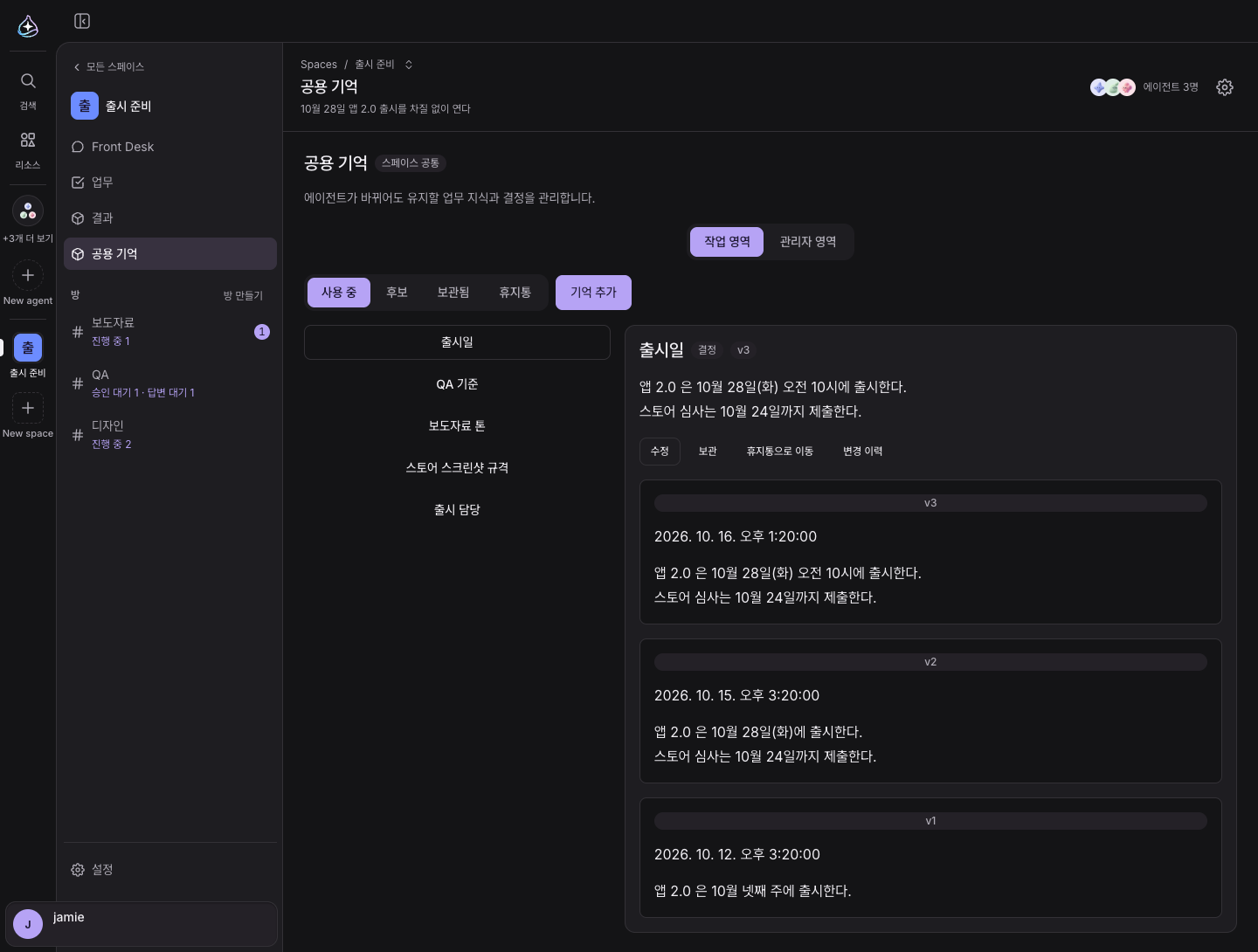The image size is (1258, 952).
Task: View agent avatars (에이전트 3명)
Action: pyautogui.click(x=1144, y=87)
